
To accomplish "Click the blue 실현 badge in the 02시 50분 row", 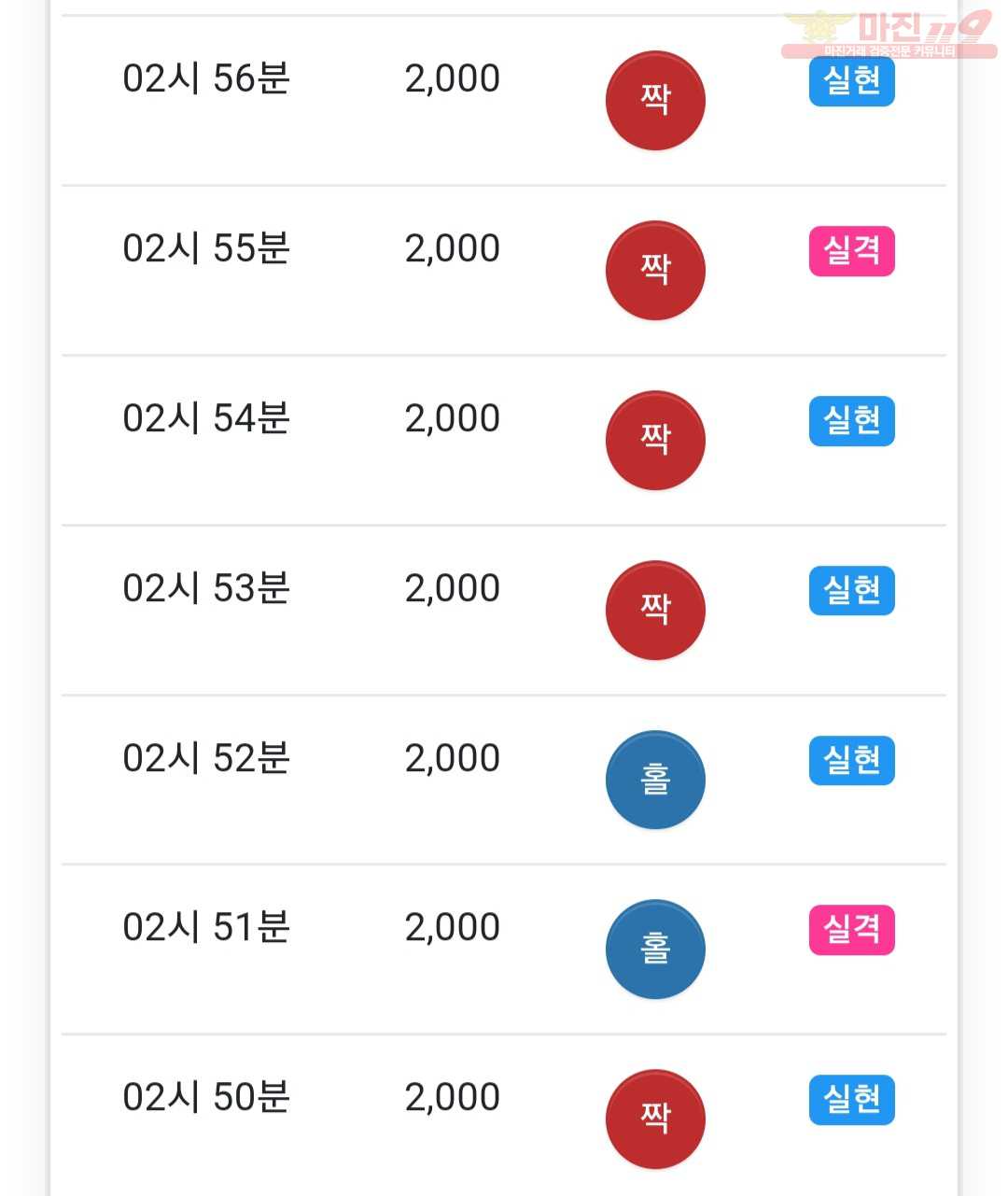I will [851, 1100].
